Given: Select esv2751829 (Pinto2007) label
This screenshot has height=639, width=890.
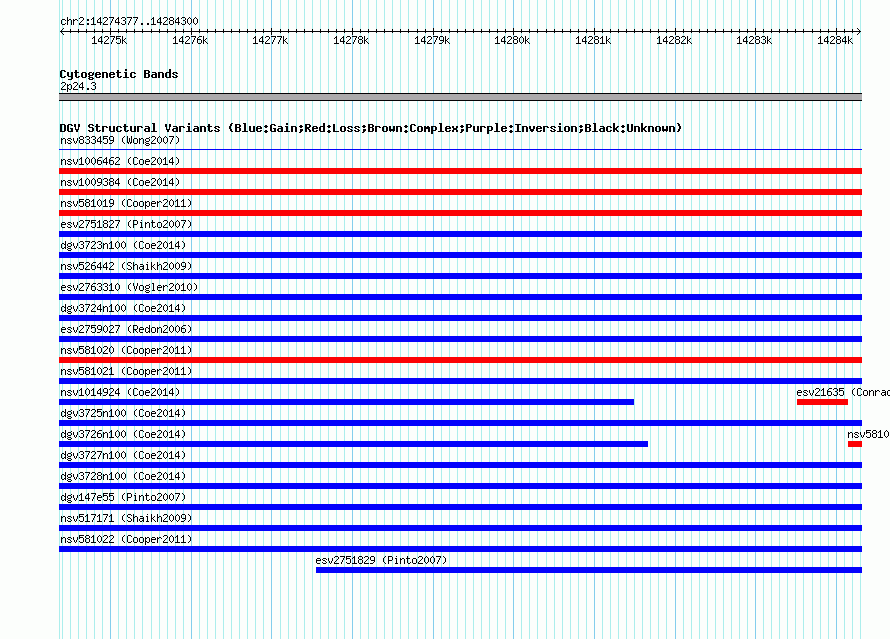Looking at the screenshot, I should click(381, 560).
